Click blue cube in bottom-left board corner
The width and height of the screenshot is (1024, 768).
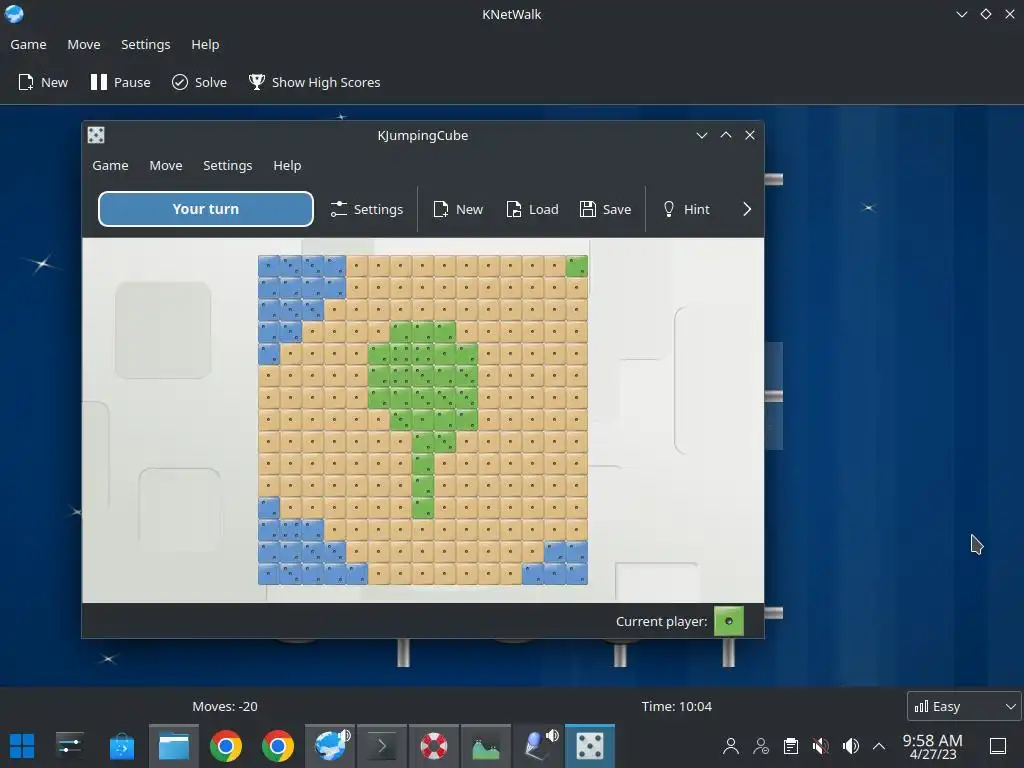click(268, 573)
